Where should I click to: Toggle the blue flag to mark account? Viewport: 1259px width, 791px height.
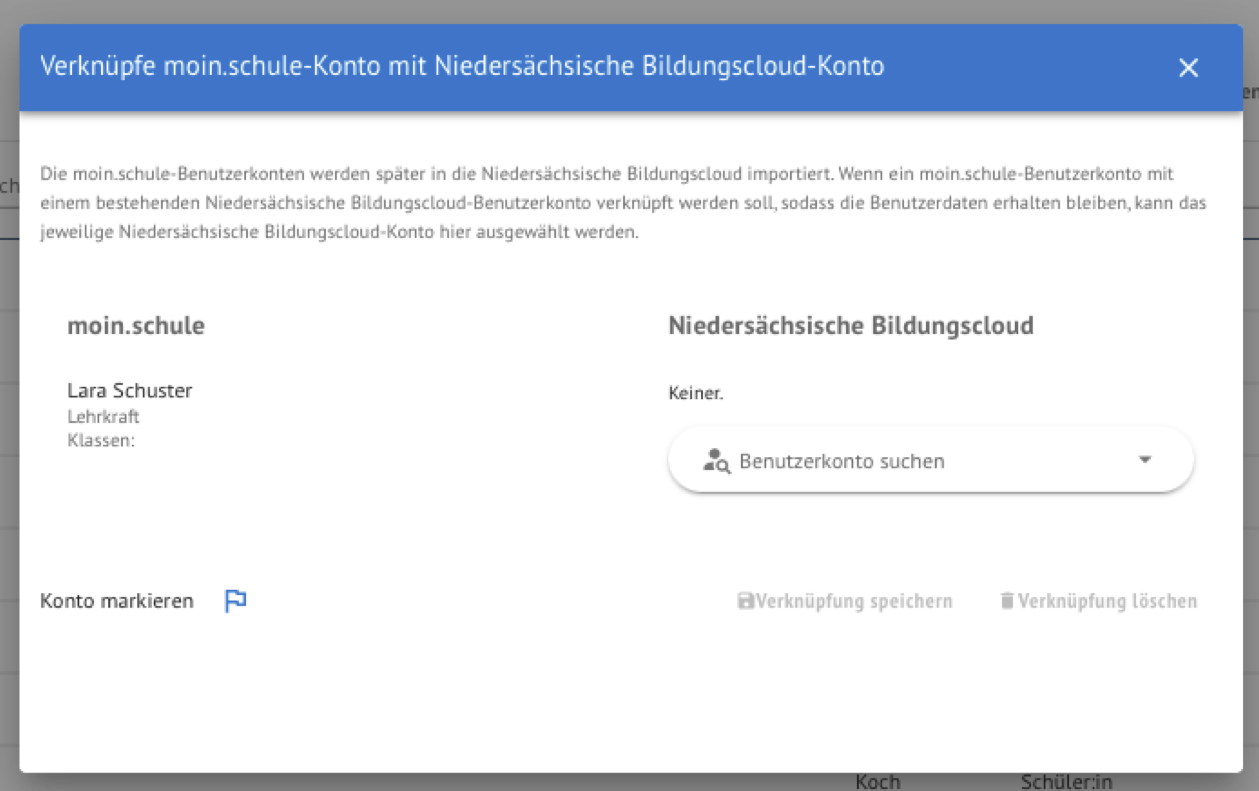(235, 601)
